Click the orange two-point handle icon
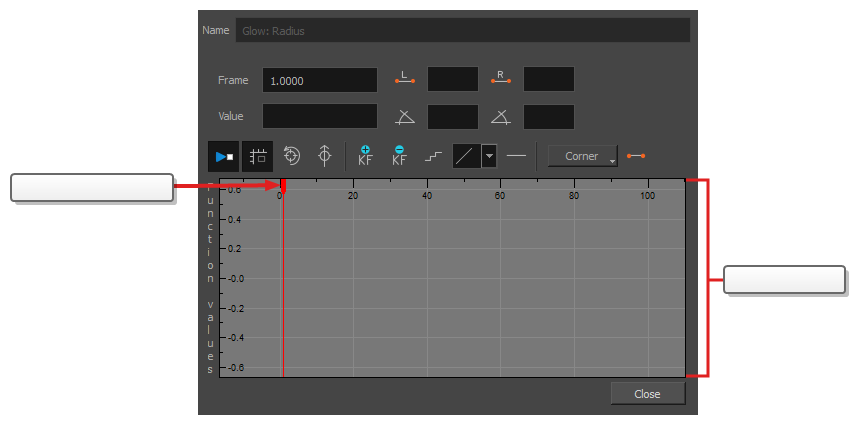The width and height of the screenshot is (861, 425). (636, 157)
